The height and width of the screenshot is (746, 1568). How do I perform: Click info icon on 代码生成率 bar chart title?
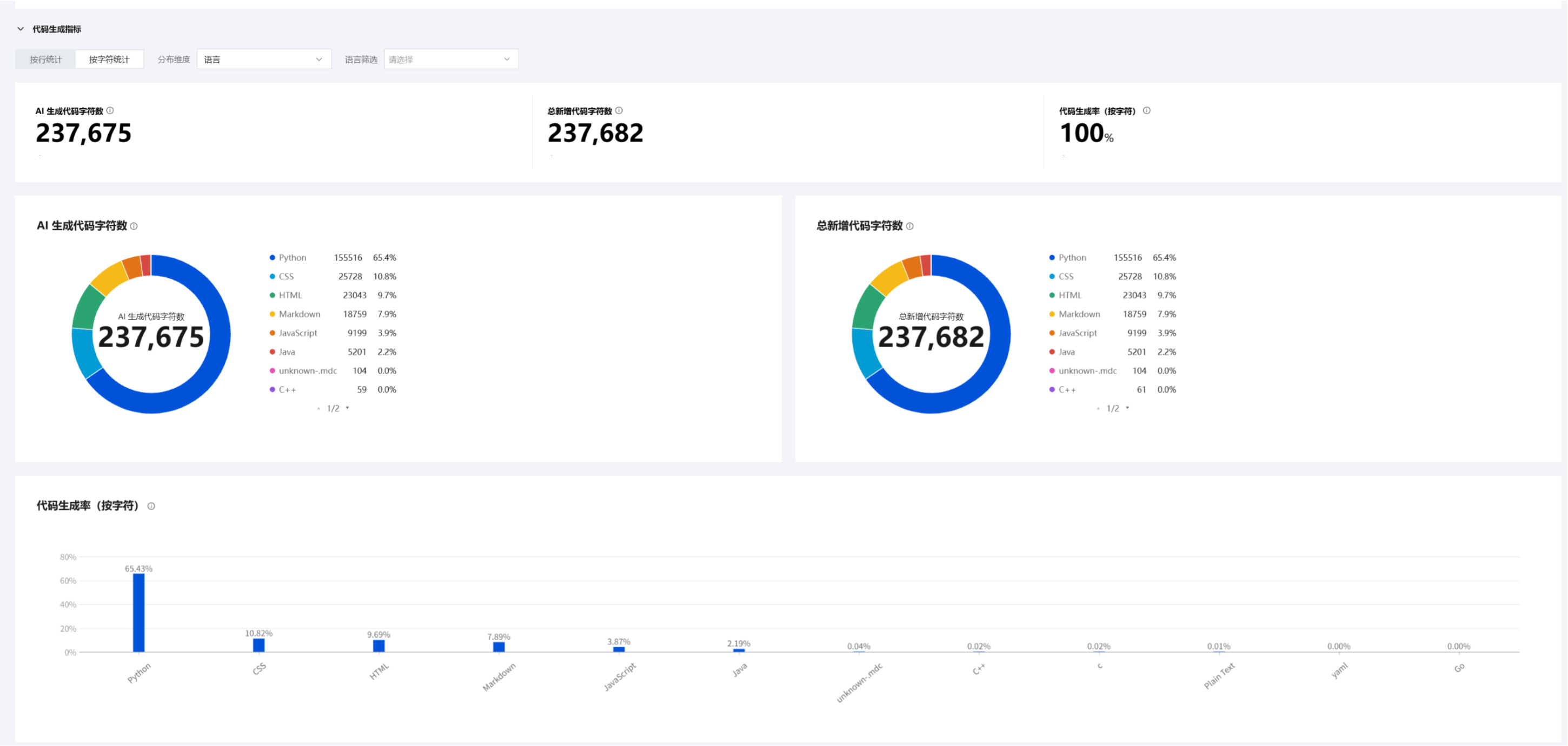151,507
